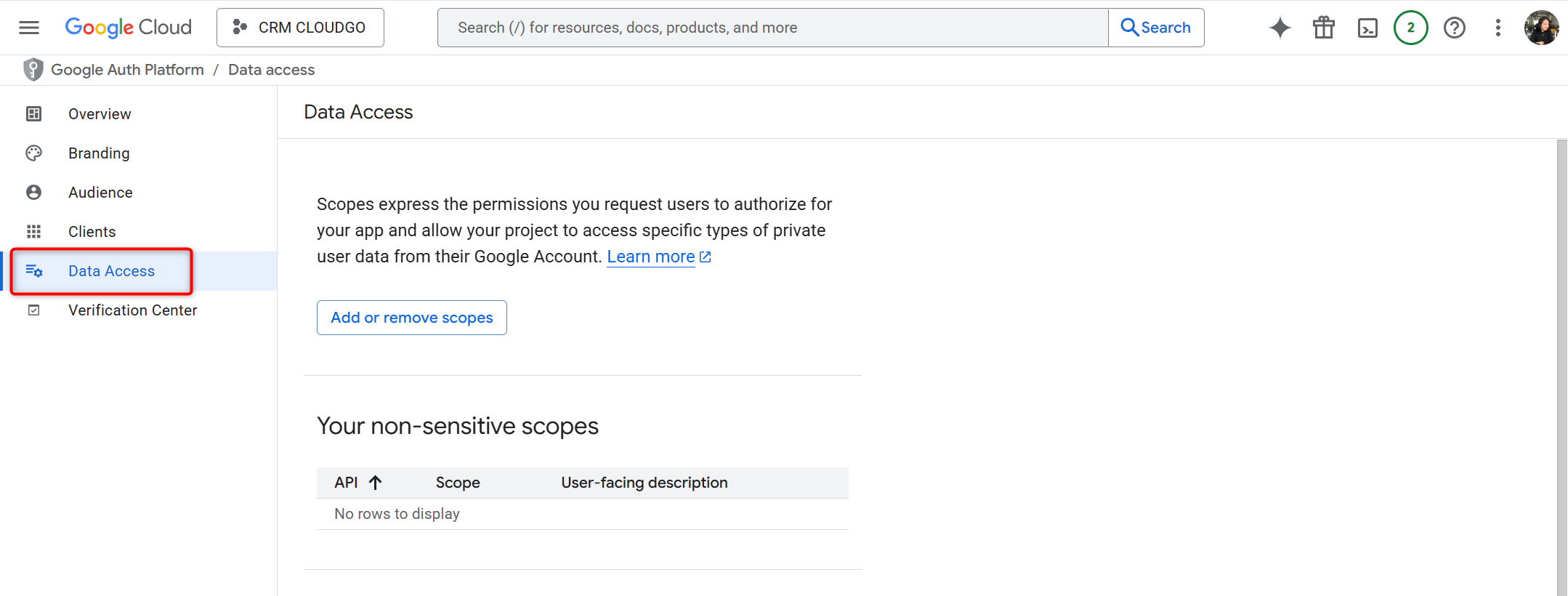
Task: Sort table by API column arrow
Action: tap(375, 483)
